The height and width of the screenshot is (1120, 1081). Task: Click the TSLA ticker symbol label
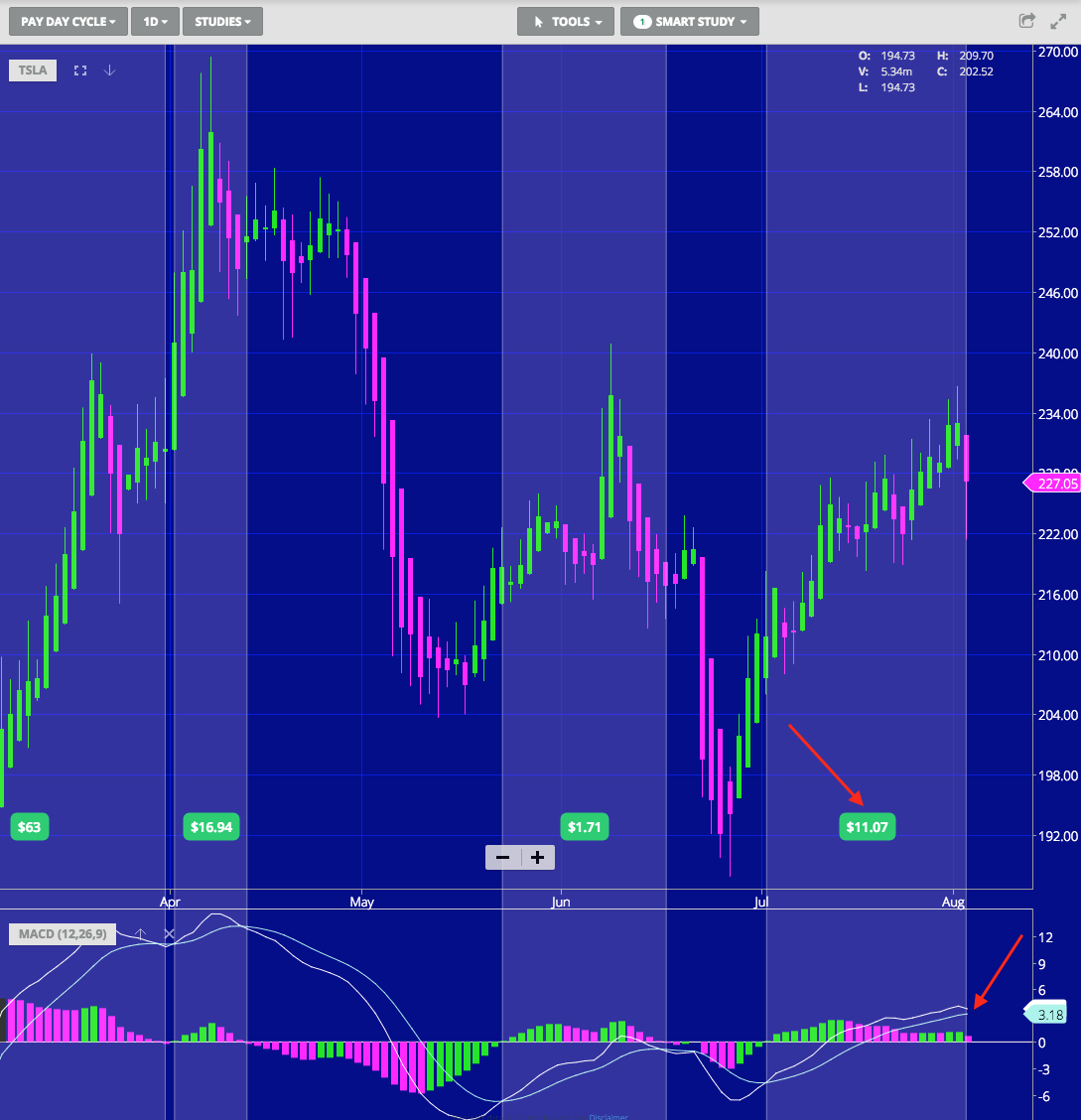coord(33,70)
